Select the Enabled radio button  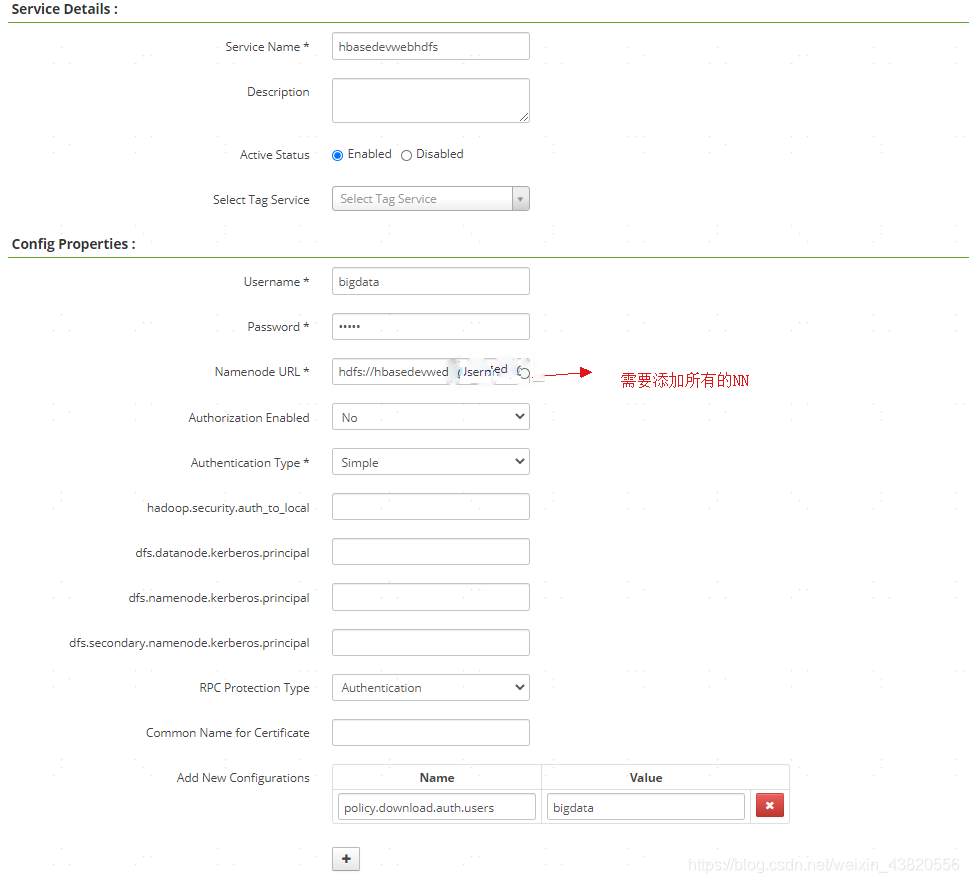point(337,154)
